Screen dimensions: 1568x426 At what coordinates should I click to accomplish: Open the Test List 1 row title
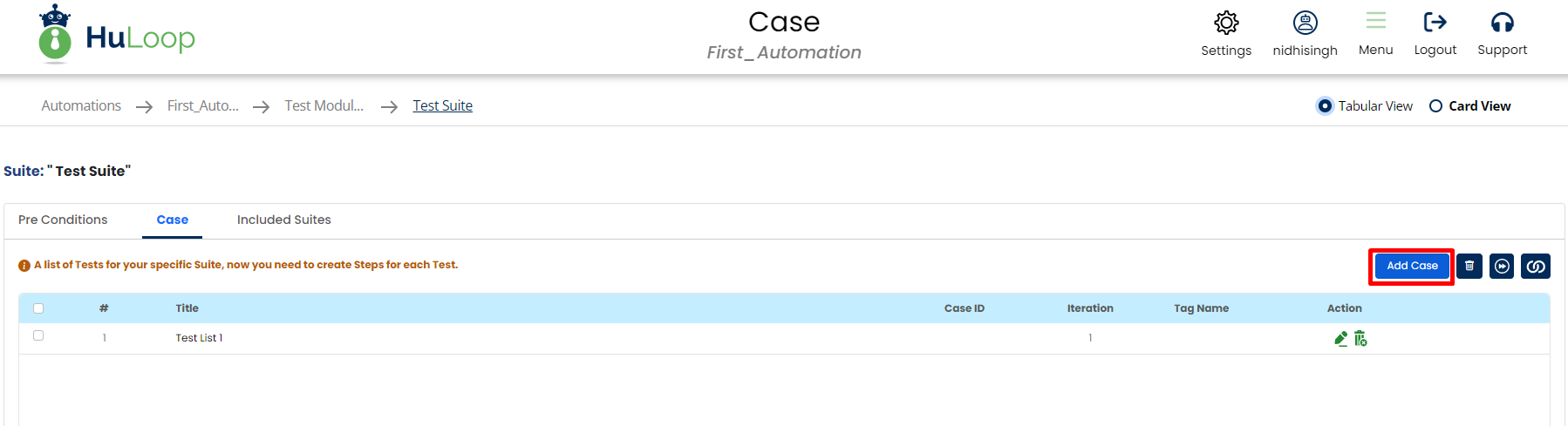[x=199, y=338]
